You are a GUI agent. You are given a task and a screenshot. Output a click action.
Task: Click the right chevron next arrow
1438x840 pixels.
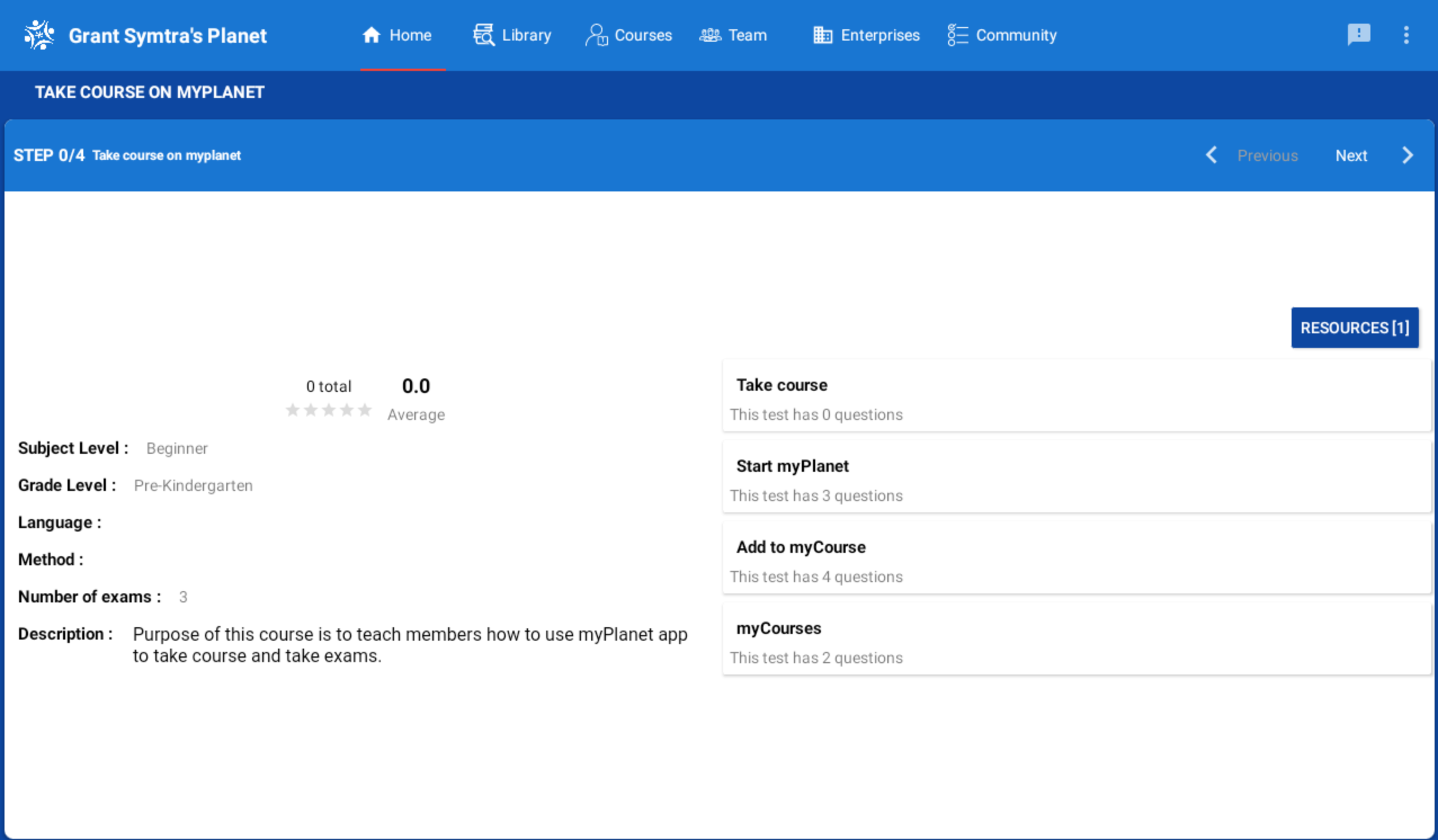(x=1408, y=155)
